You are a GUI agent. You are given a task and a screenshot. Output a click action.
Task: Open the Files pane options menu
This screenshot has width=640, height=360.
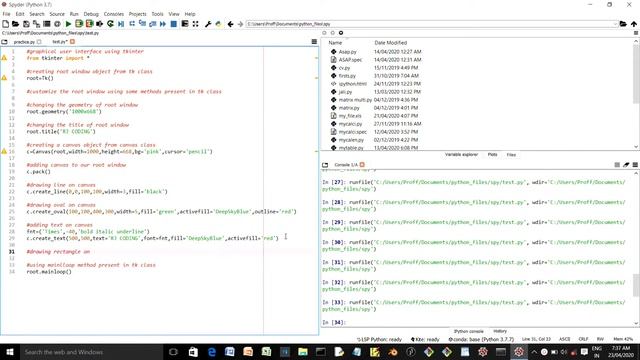(x=636, y=33)
